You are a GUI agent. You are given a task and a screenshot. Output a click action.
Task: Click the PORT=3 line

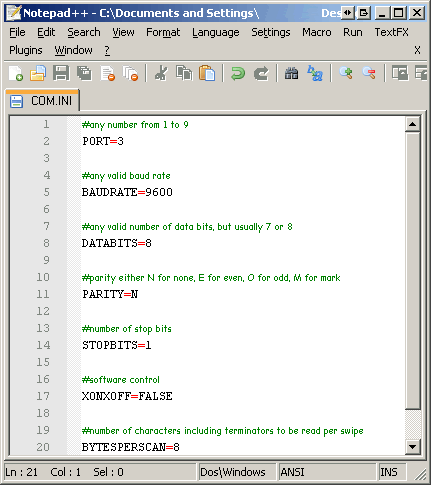click(103, 141)
